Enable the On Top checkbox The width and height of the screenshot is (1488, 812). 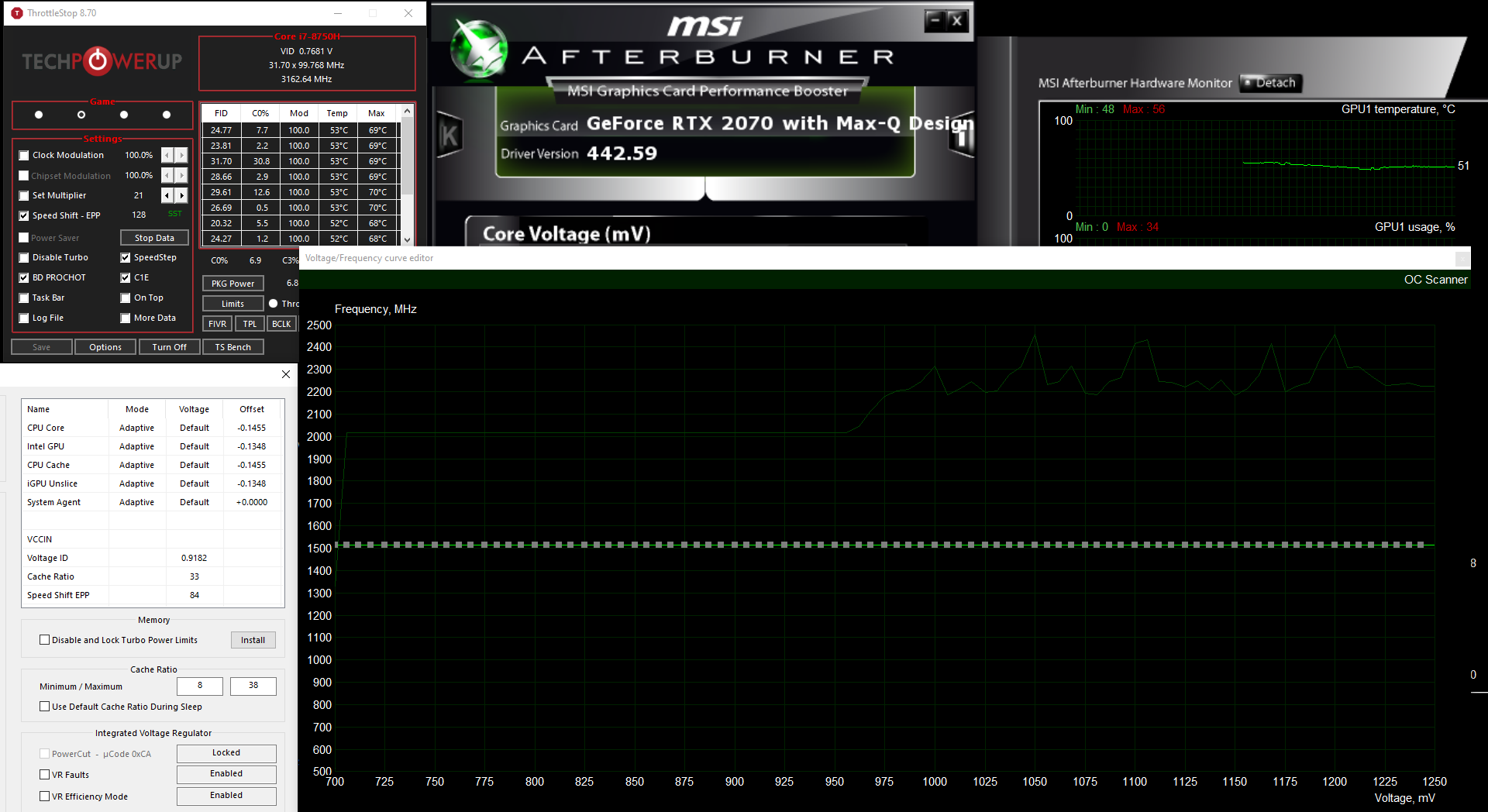pos(126,298)
